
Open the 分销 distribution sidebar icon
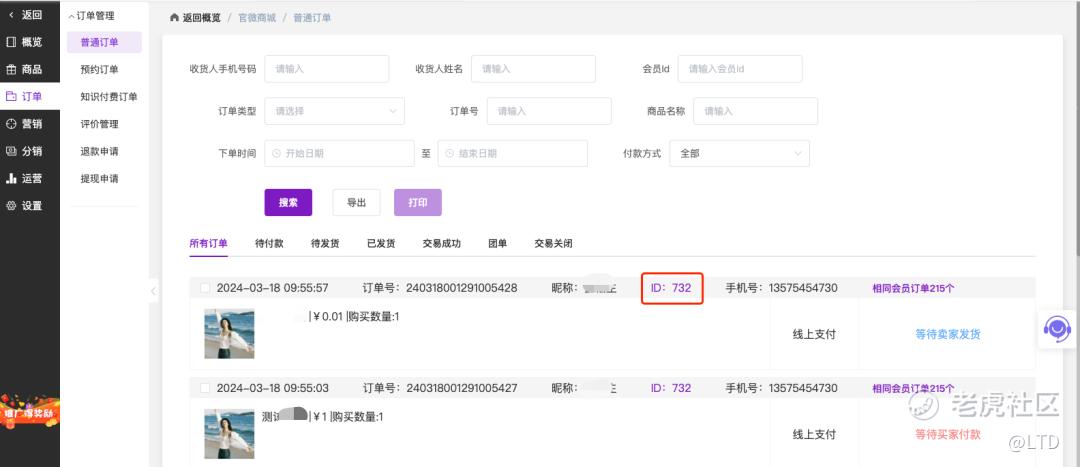pyautogui.click(x=11, y=151)
